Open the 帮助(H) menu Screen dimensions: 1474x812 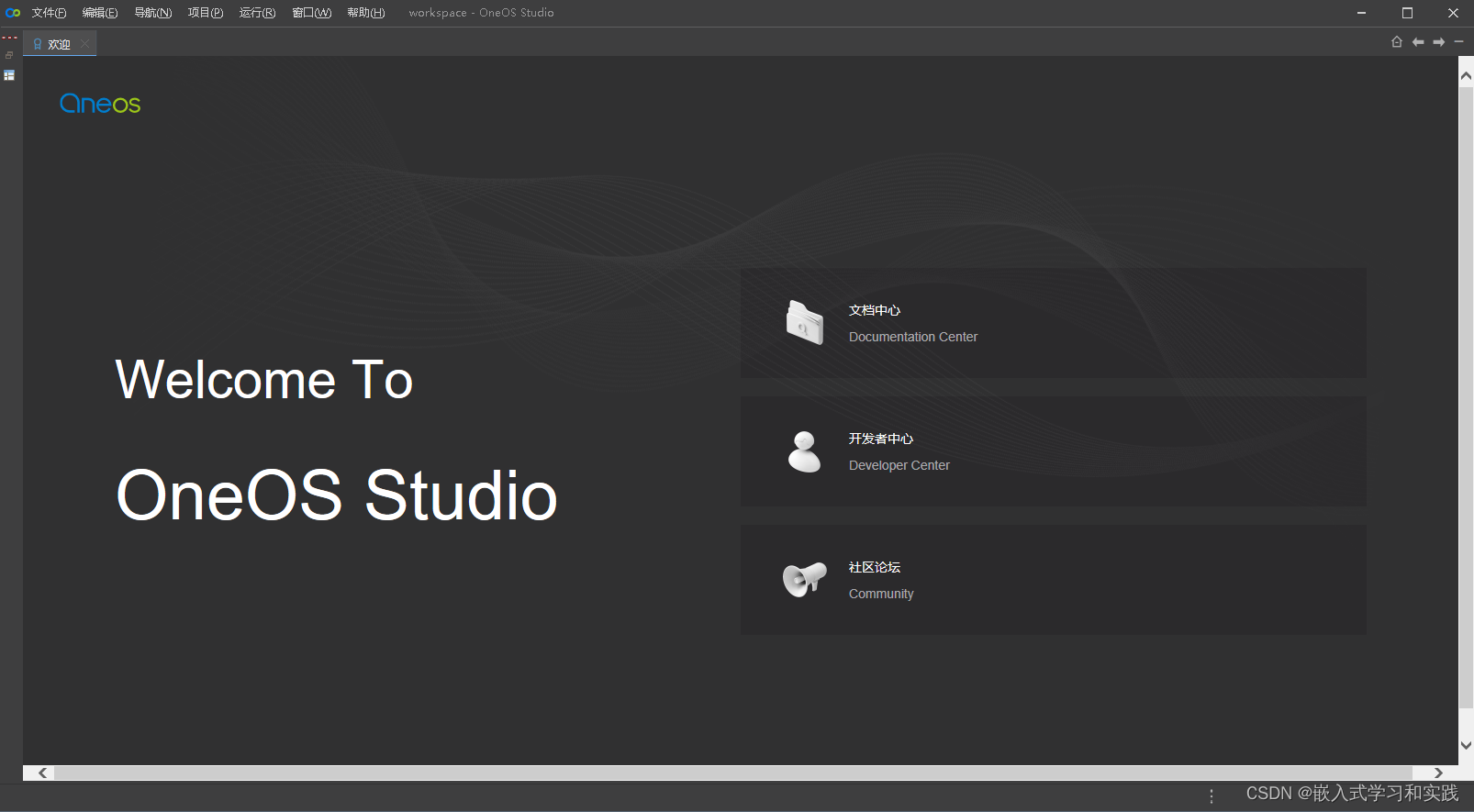365,13
